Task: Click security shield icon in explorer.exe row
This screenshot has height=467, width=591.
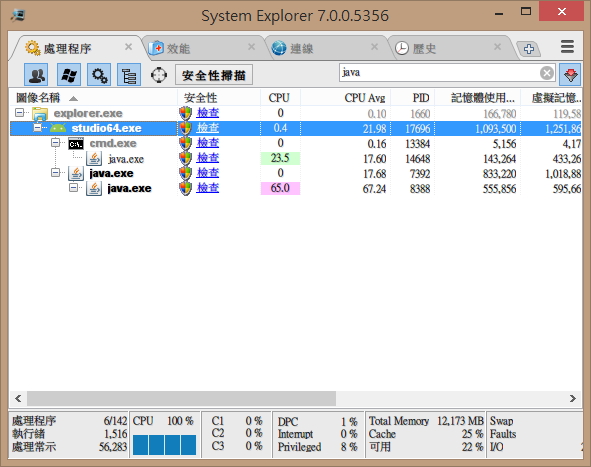Action: tap(185, 113)
